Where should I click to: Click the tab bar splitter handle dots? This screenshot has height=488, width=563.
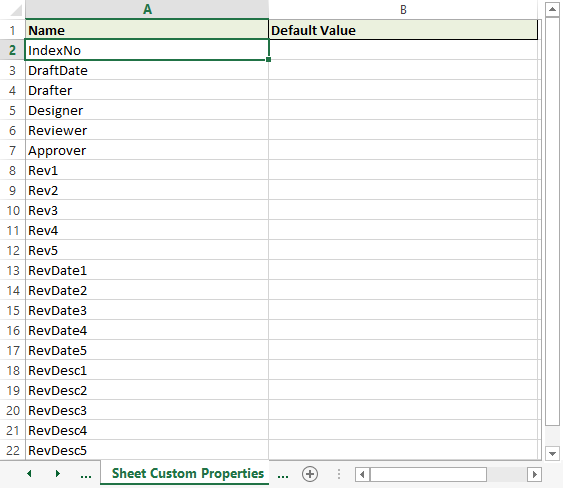pos(339,474)
